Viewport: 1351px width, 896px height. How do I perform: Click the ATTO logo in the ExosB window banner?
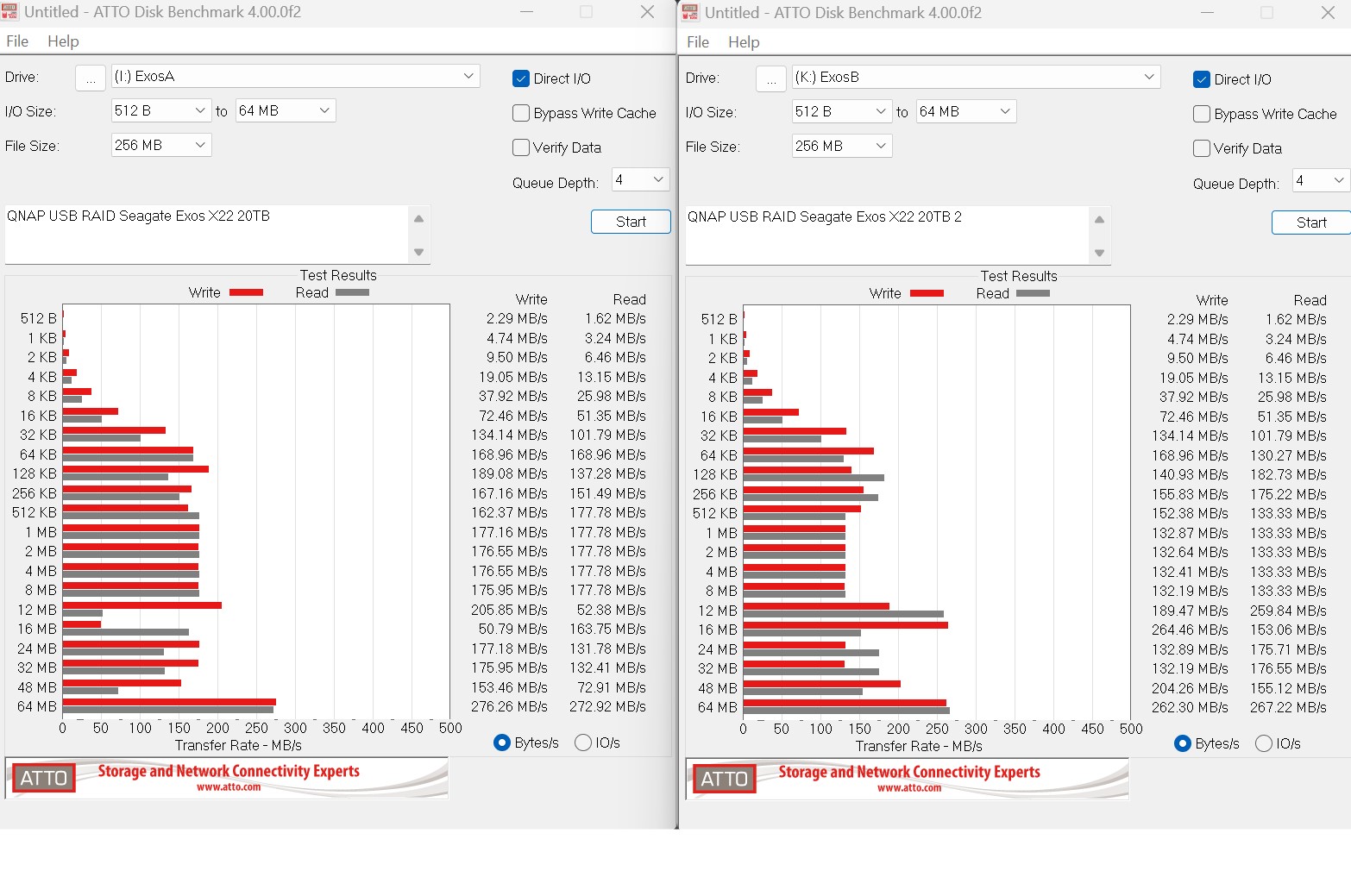coord(725,779)
